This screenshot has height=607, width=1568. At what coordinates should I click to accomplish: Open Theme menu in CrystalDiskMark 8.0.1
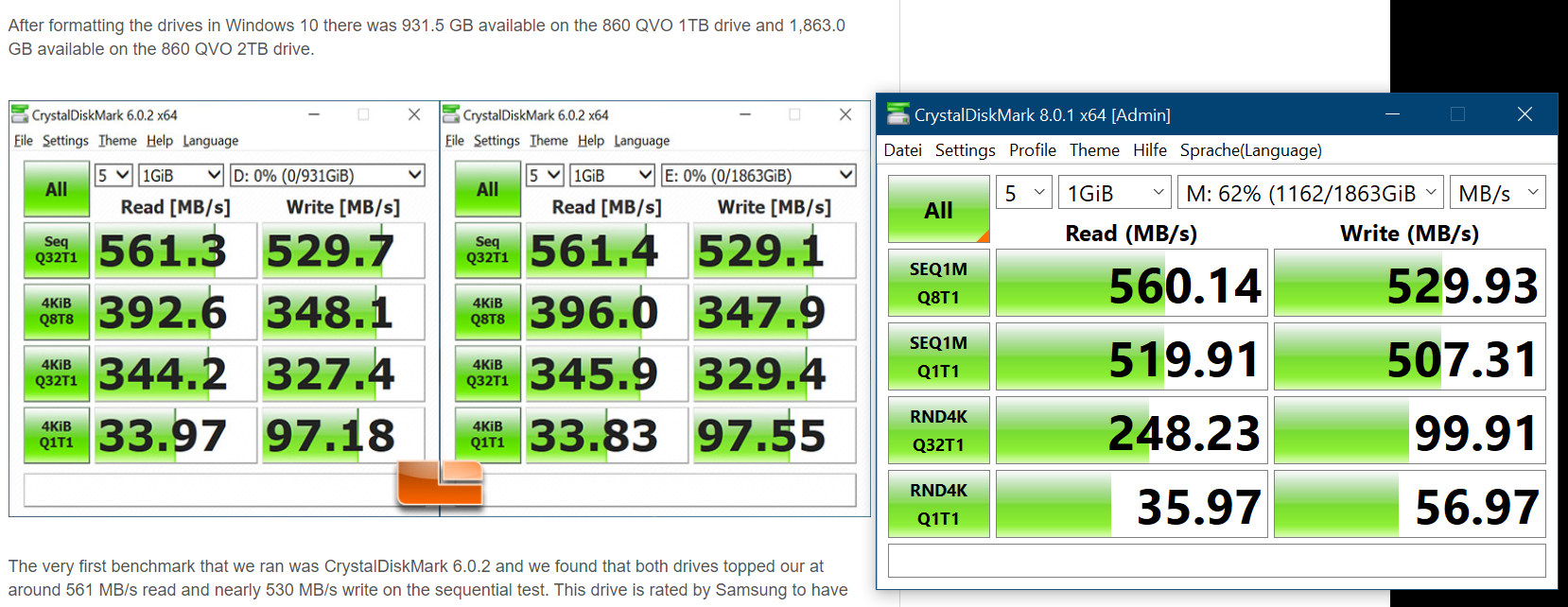pyautogui.click(x=1094, y=150)
